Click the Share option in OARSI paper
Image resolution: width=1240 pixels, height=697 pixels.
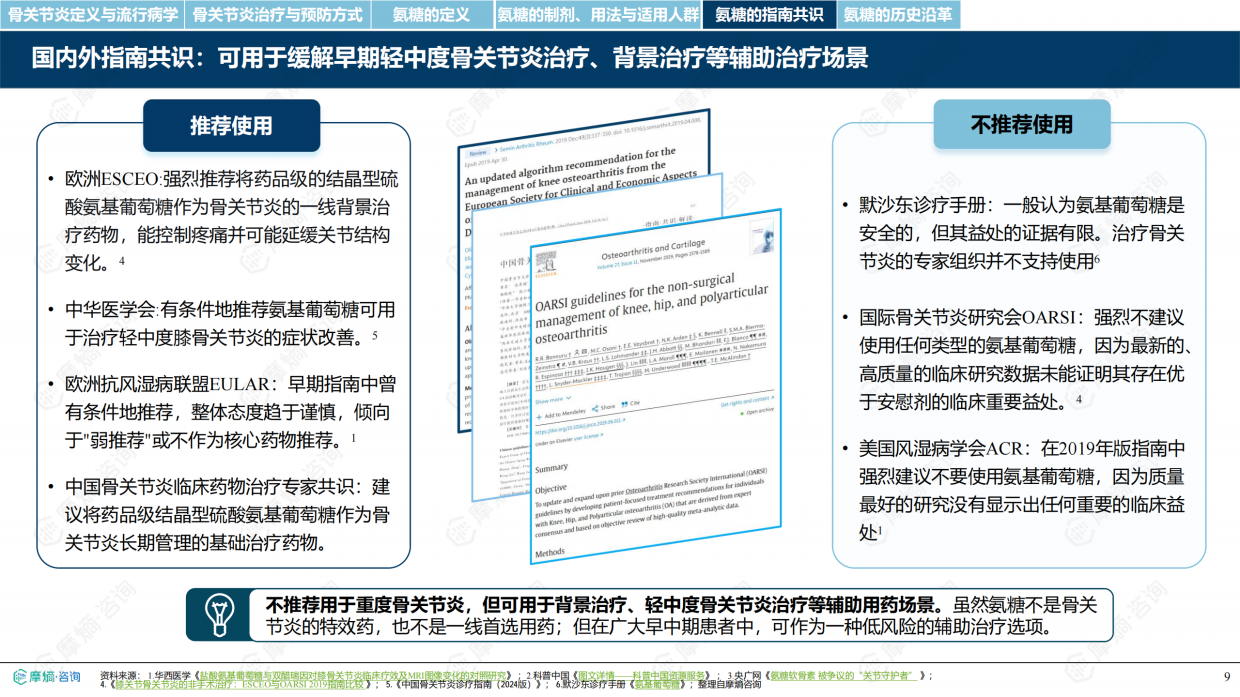coord(603,408)
